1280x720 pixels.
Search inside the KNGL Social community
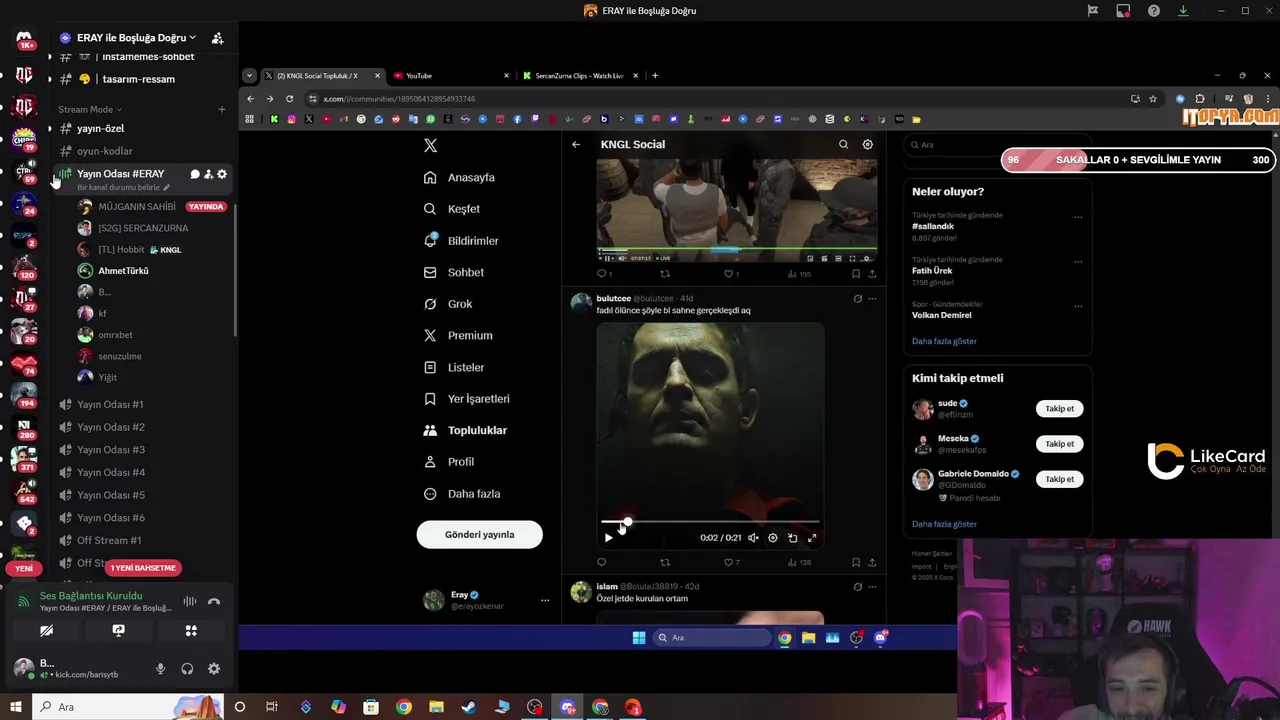[x=843, y=144]
